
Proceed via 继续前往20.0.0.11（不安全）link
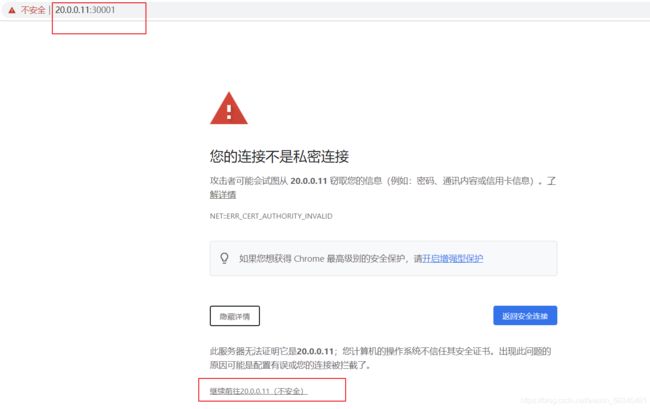point(257,390)
